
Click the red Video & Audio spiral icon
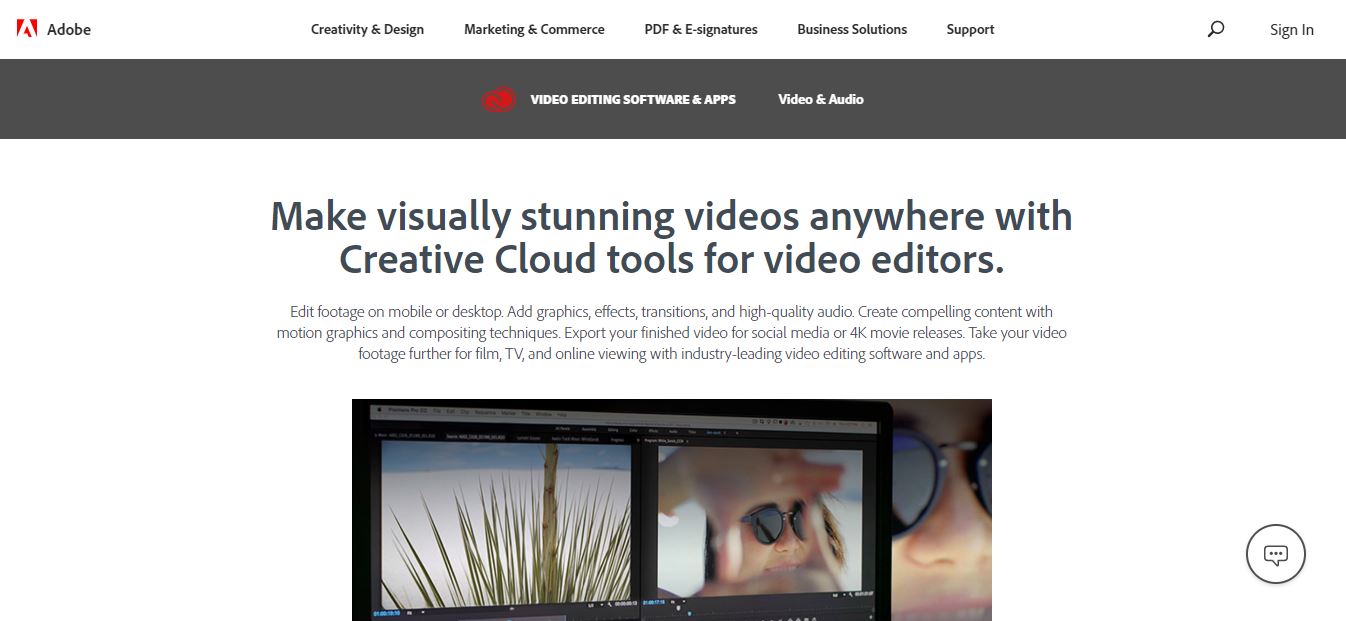499,99
